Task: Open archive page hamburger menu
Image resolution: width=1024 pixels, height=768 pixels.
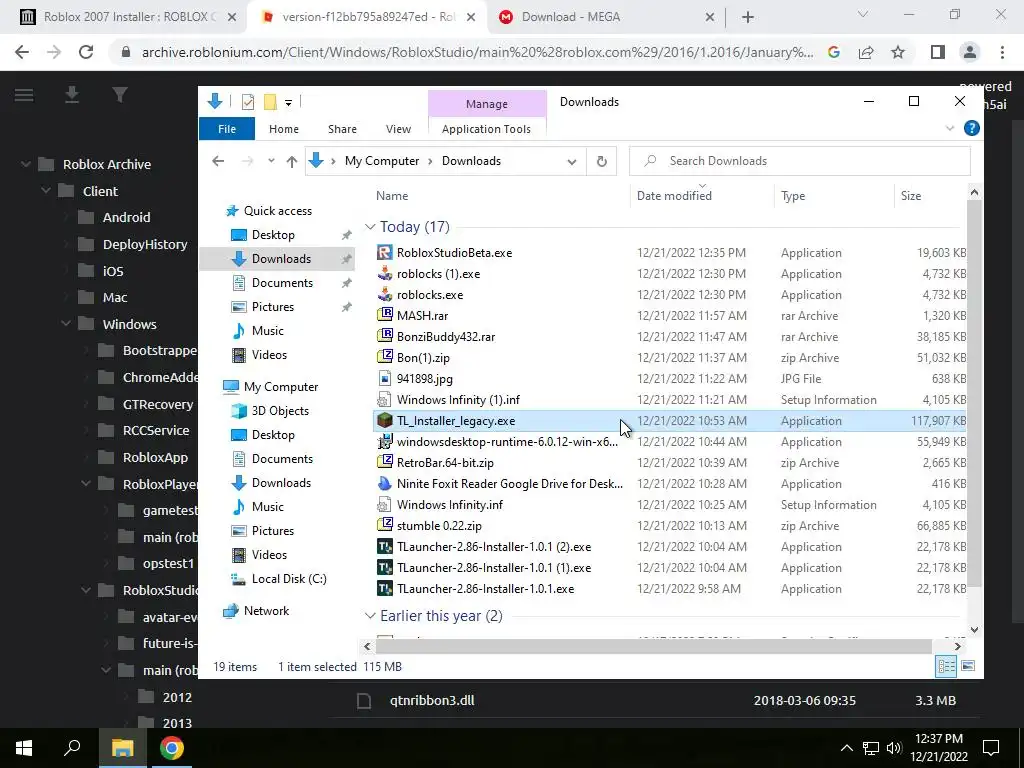Action: pos(24,95)
